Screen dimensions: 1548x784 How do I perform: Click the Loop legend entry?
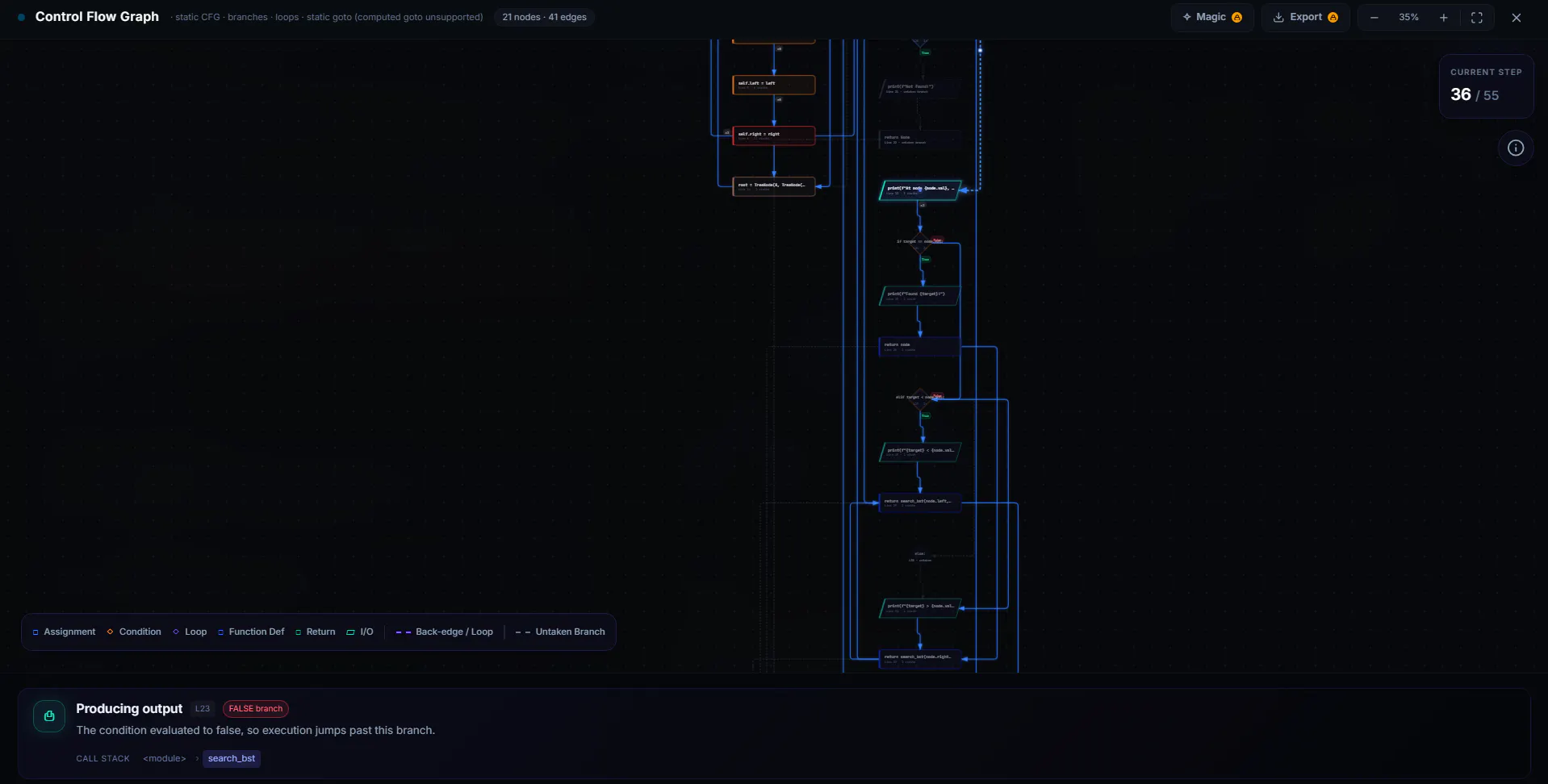(190, 632)
